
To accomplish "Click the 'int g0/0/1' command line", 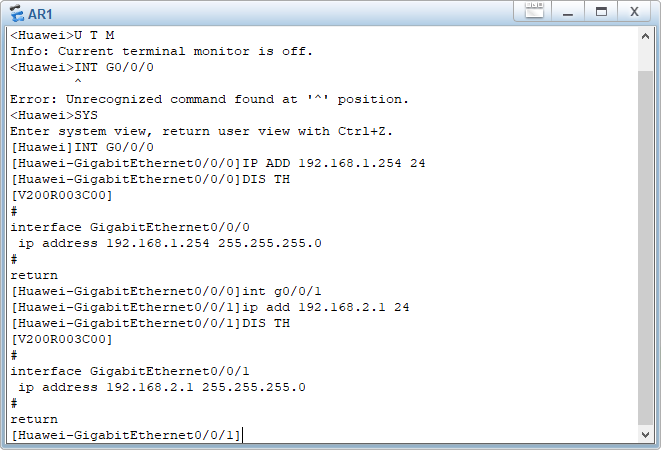I will pos(166,291).
